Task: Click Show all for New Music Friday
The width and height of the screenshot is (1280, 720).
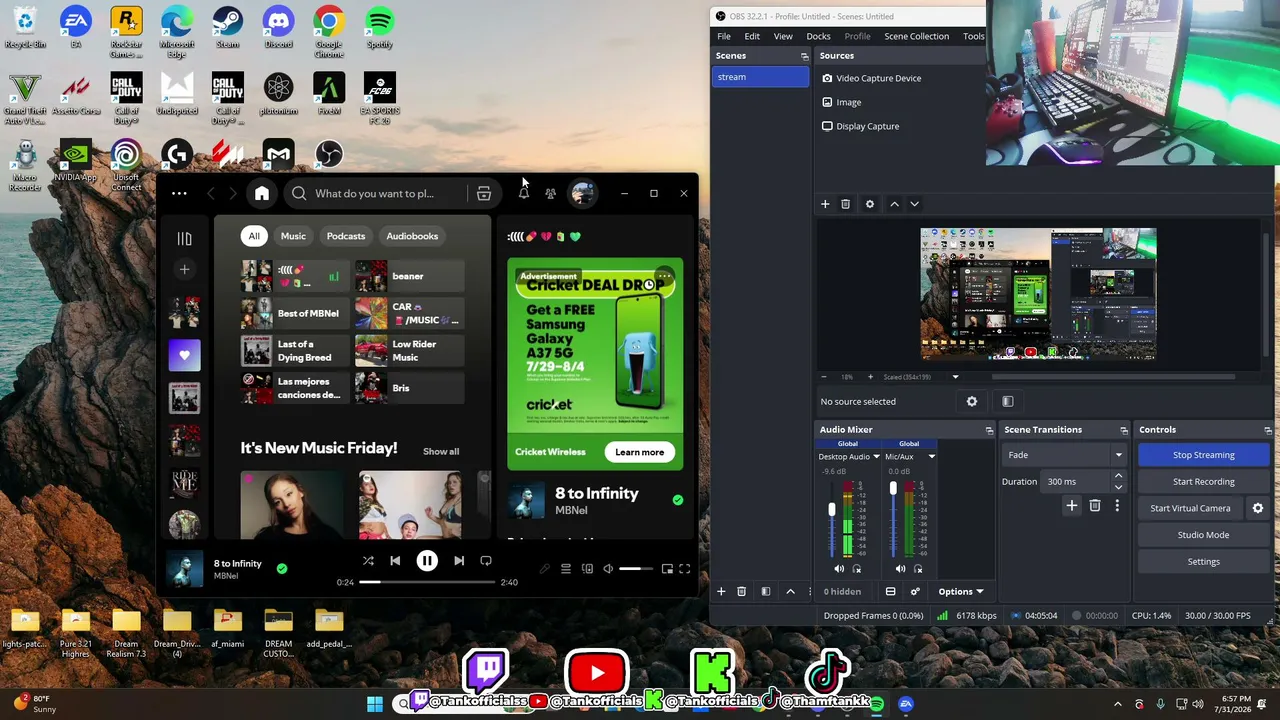Action: pos(441,452)
